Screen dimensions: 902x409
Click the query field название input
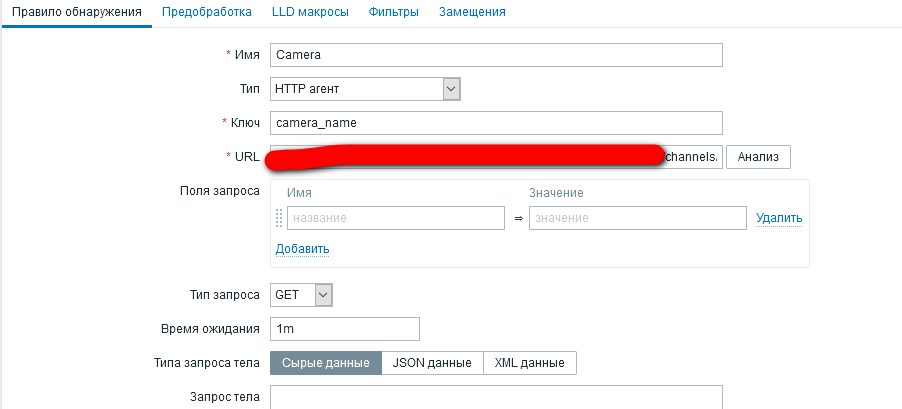pyautogui.click(x=395, y=218)
